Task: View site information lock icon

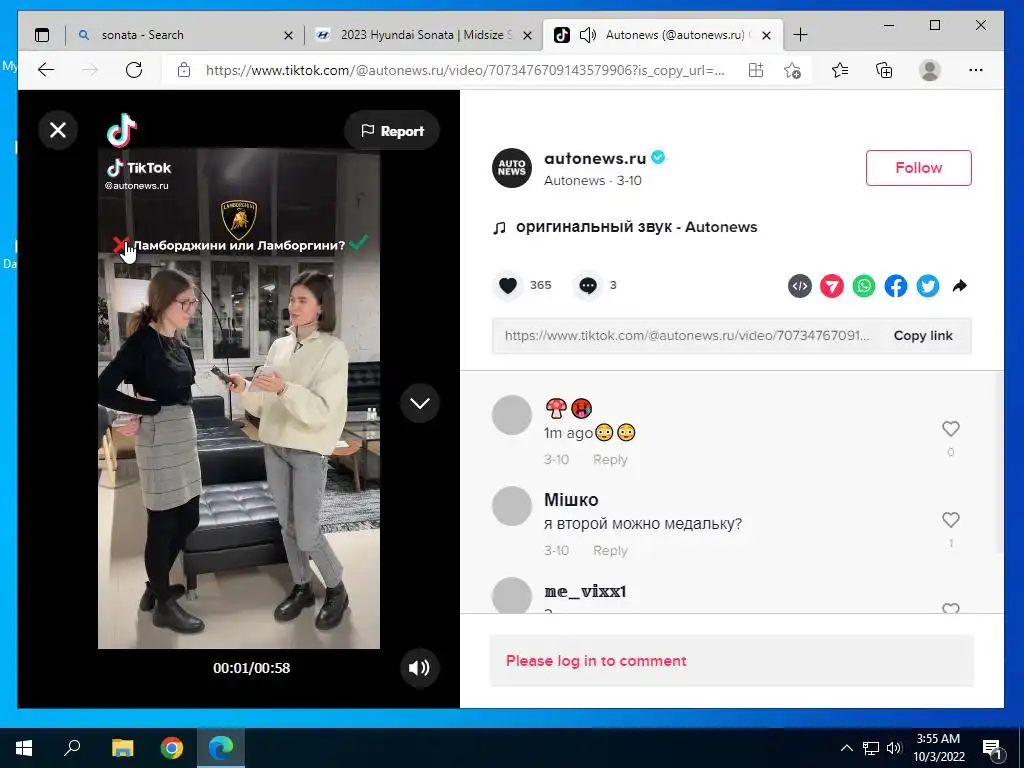Action: tap(184, 70)
